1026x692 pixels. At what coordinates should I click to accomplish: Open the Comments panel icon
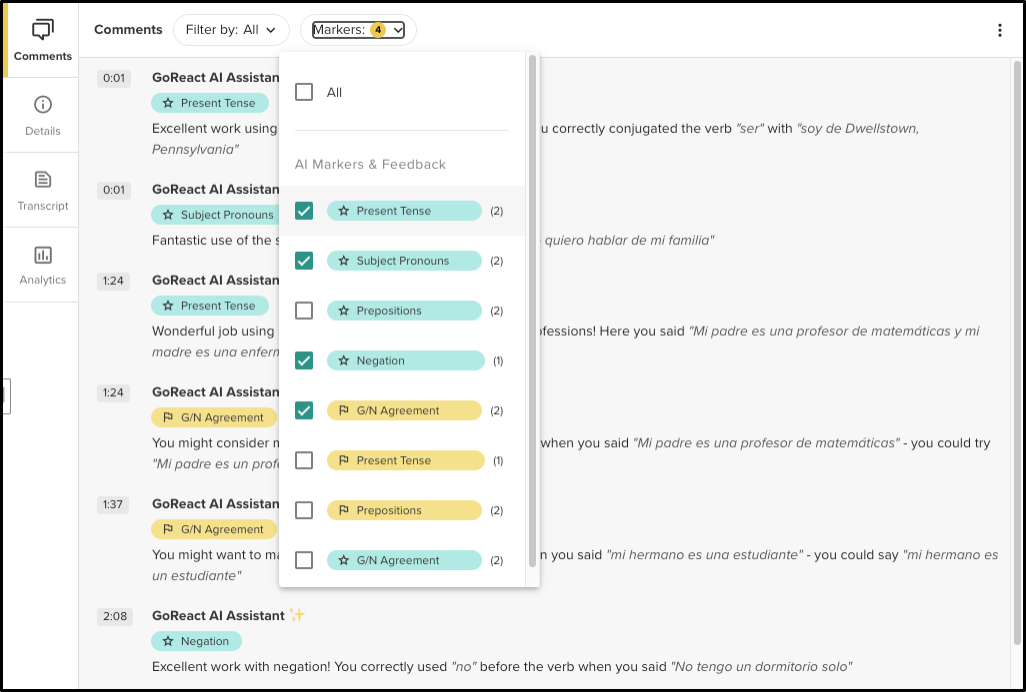(x=41, y=30)
